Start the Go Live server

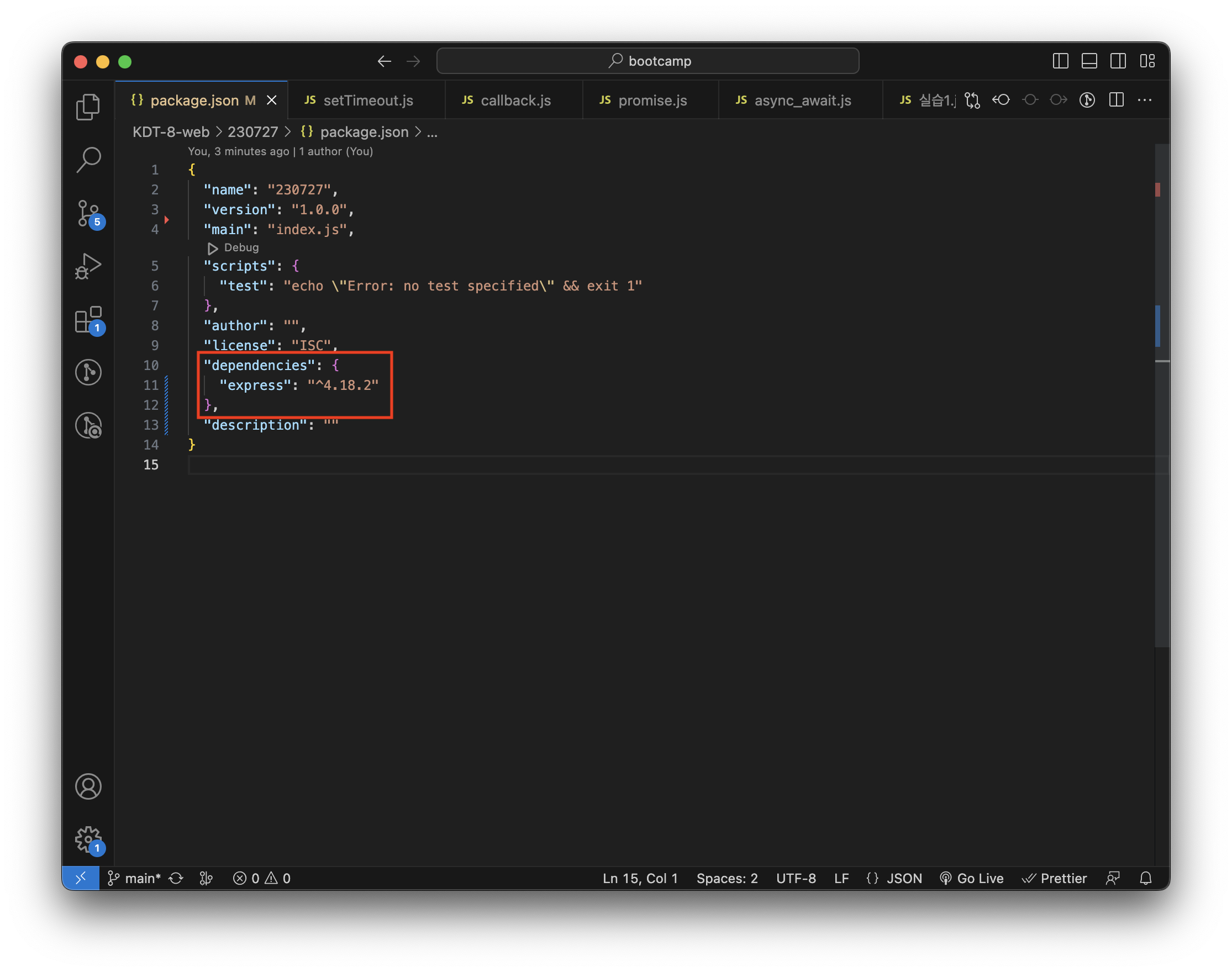(x=971, y=878)
